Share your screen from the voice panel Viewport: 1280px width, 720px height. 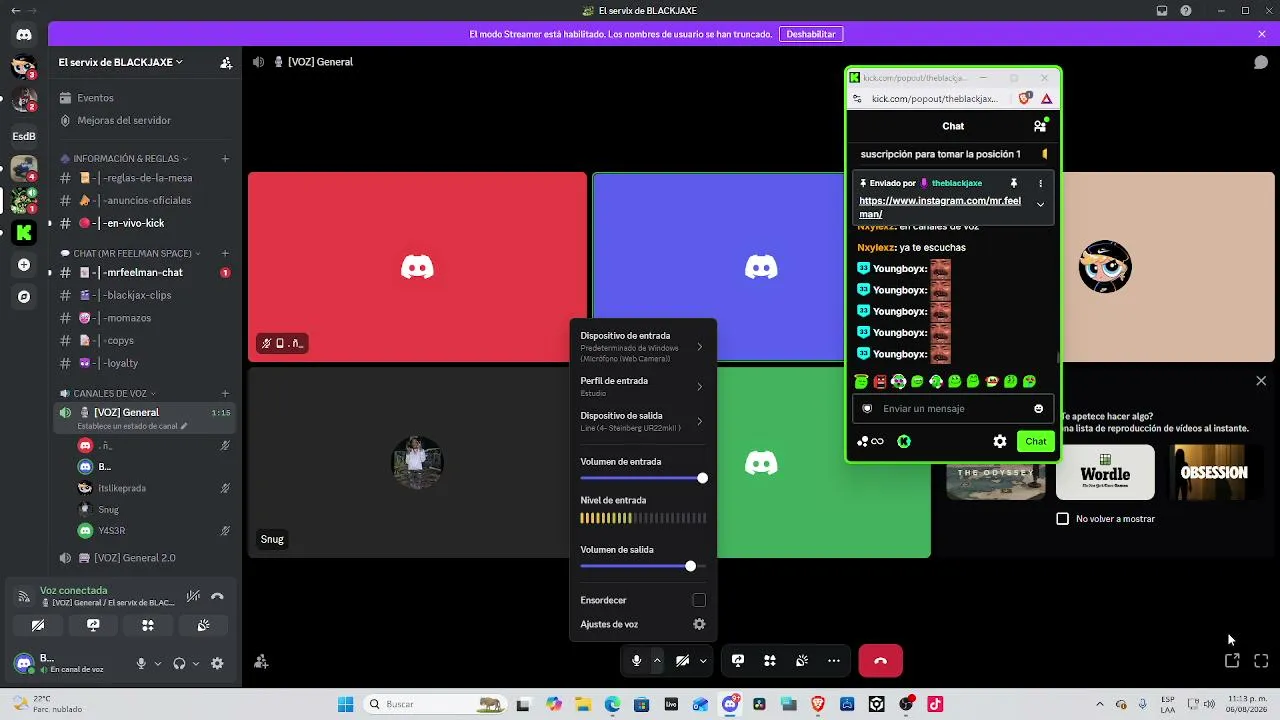pos(93,625)
